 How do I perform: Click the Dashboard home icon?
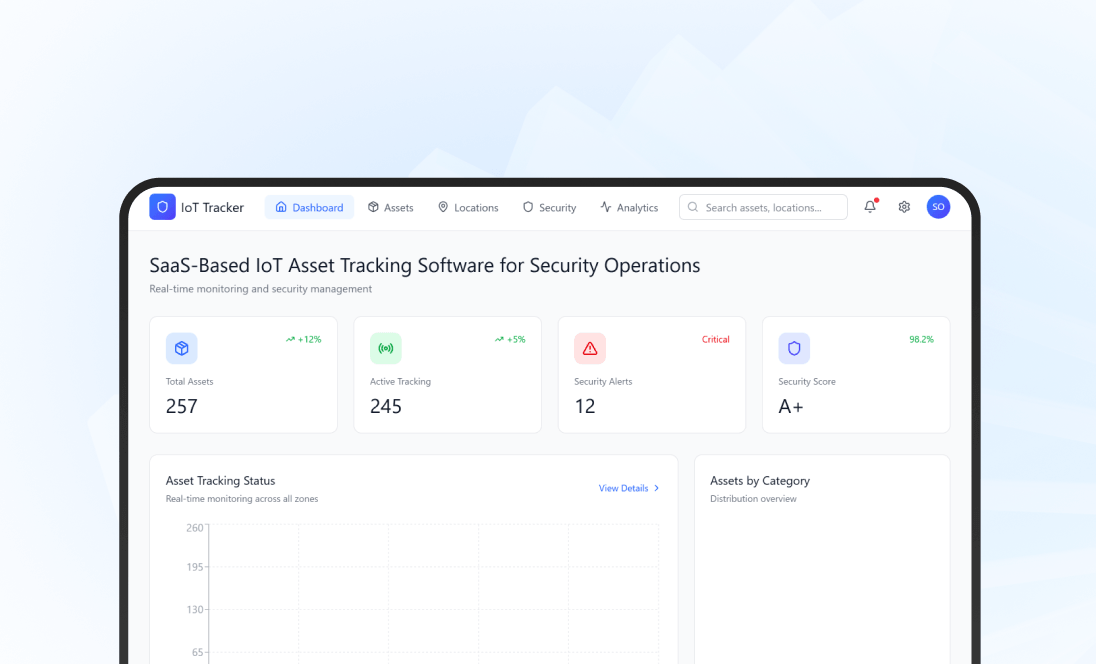point(281,206)
